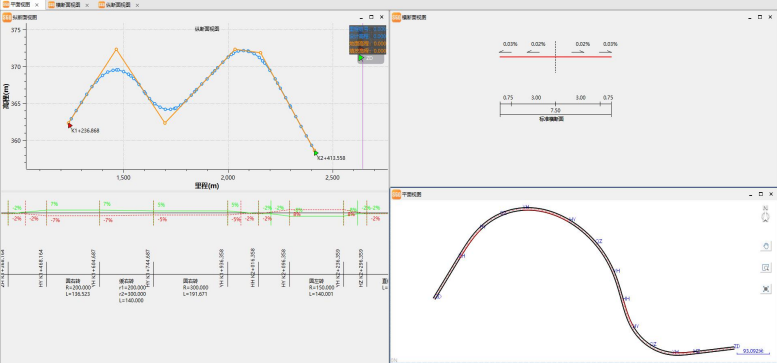Click the orange low vertex near station 1,700
Screen dimensions: 777x363
coord(165,123)
